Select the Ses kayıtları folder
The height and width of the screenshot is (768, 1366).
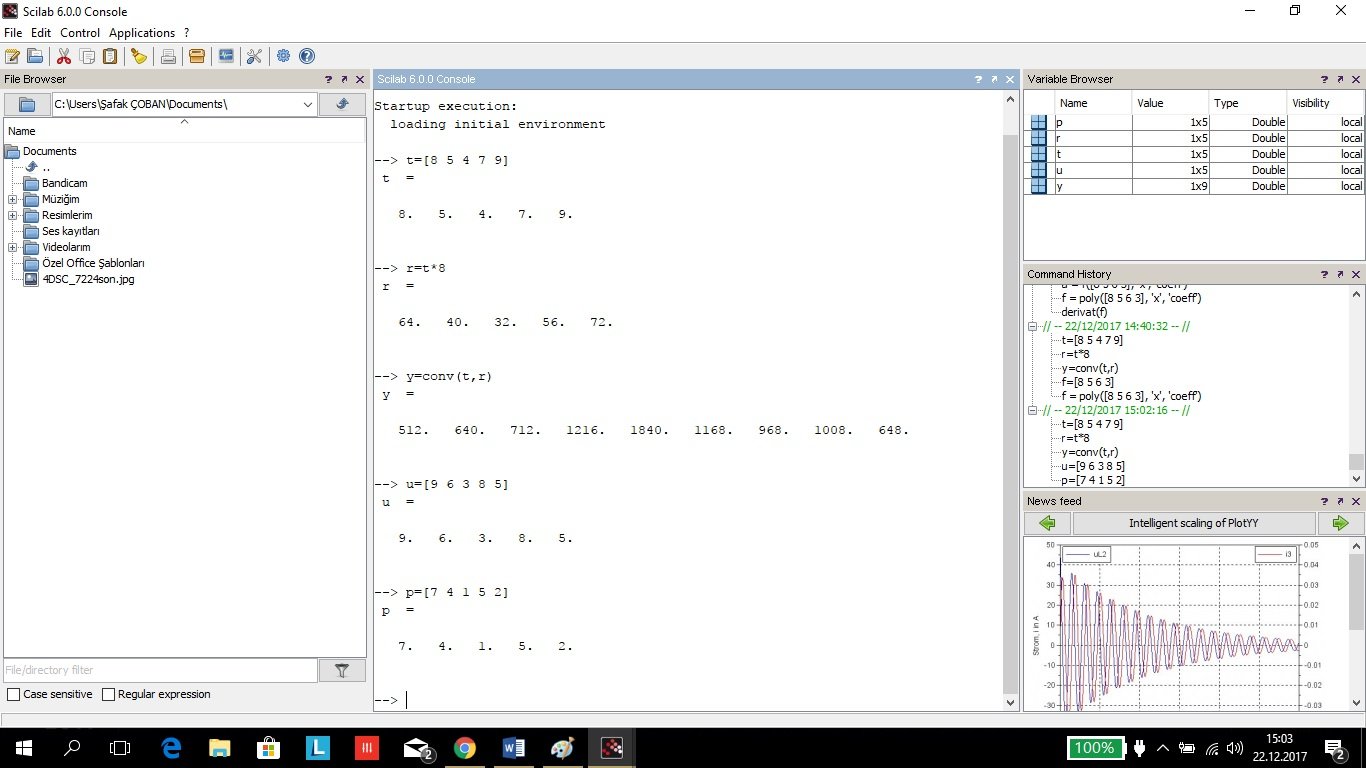70,231
